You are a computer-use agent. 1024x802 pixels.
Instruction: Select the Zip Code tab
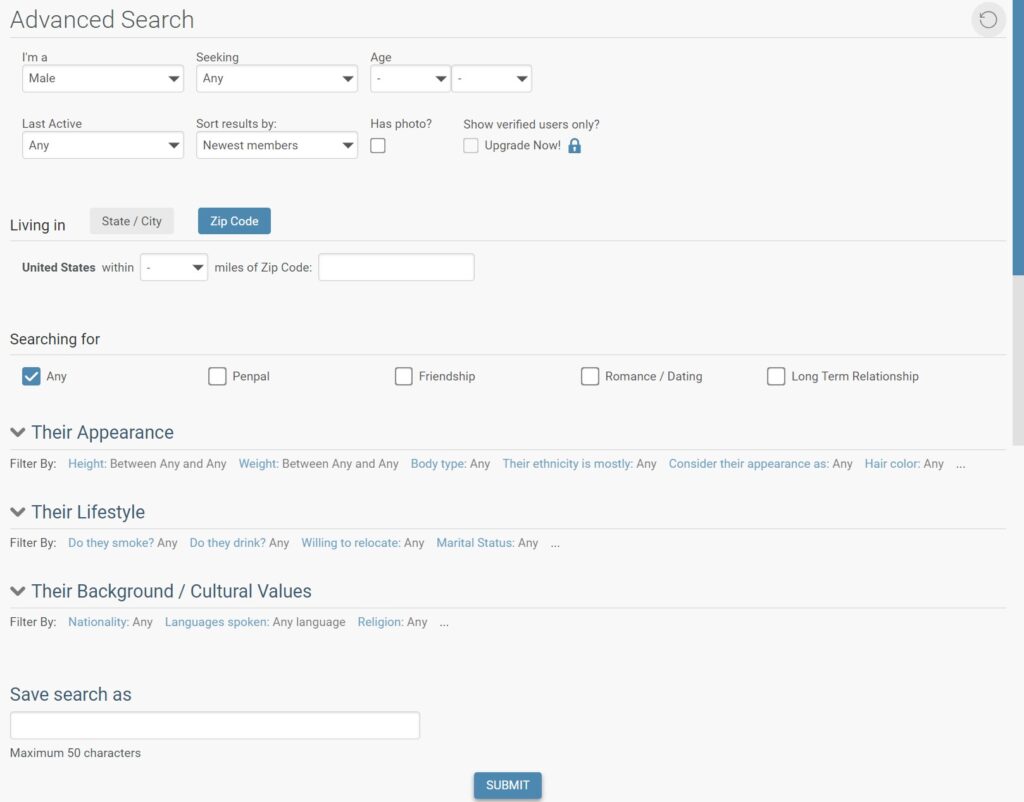[234, 221]
